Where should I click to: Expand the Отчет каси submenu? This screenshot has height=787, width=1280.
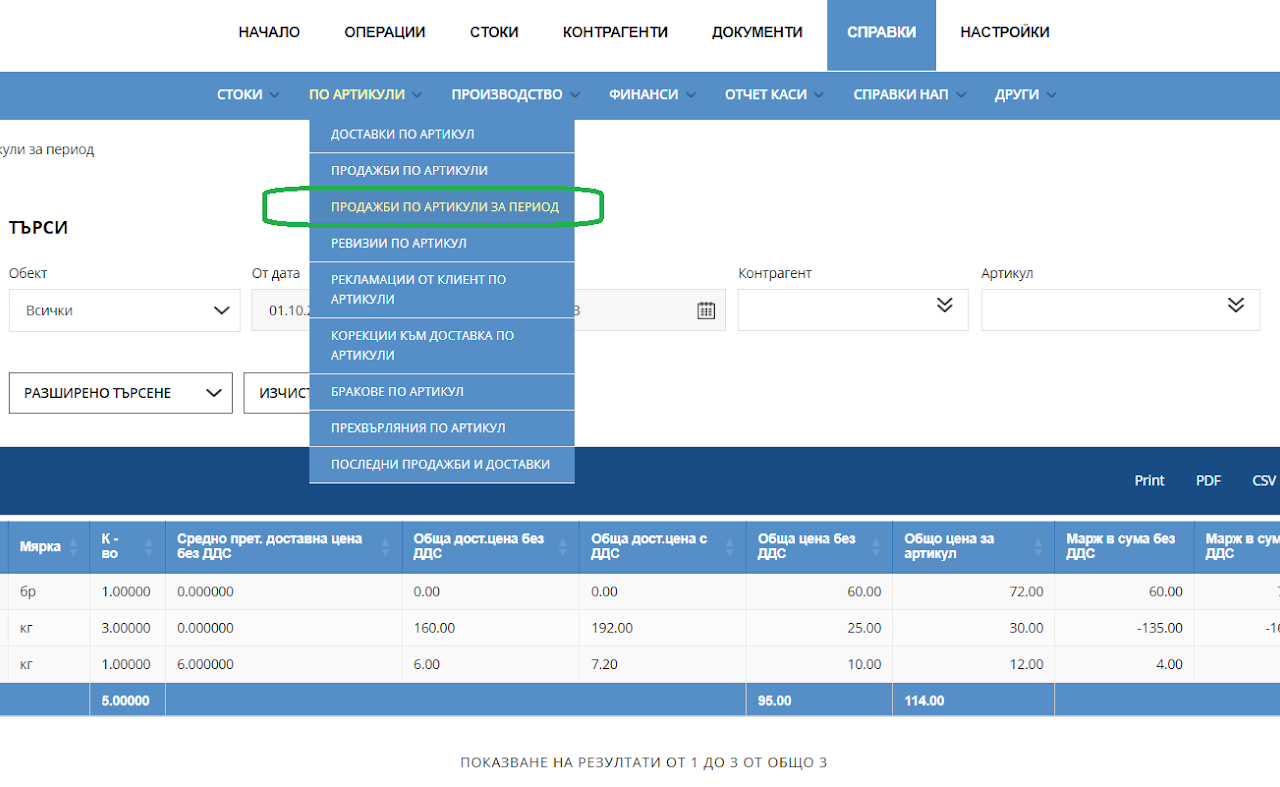[x=774, y=95]
